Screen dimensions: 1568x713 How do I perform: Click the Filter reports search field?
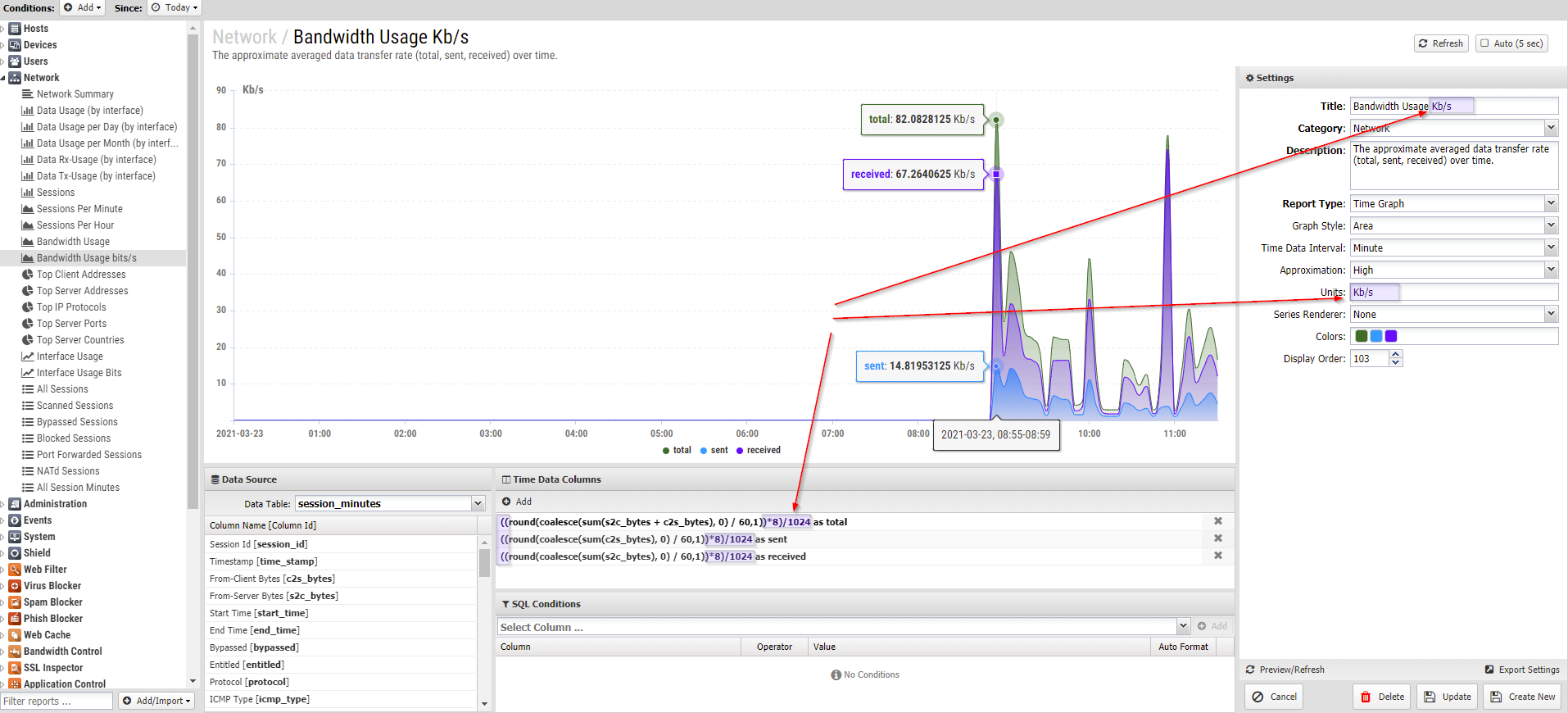(57, 701)
